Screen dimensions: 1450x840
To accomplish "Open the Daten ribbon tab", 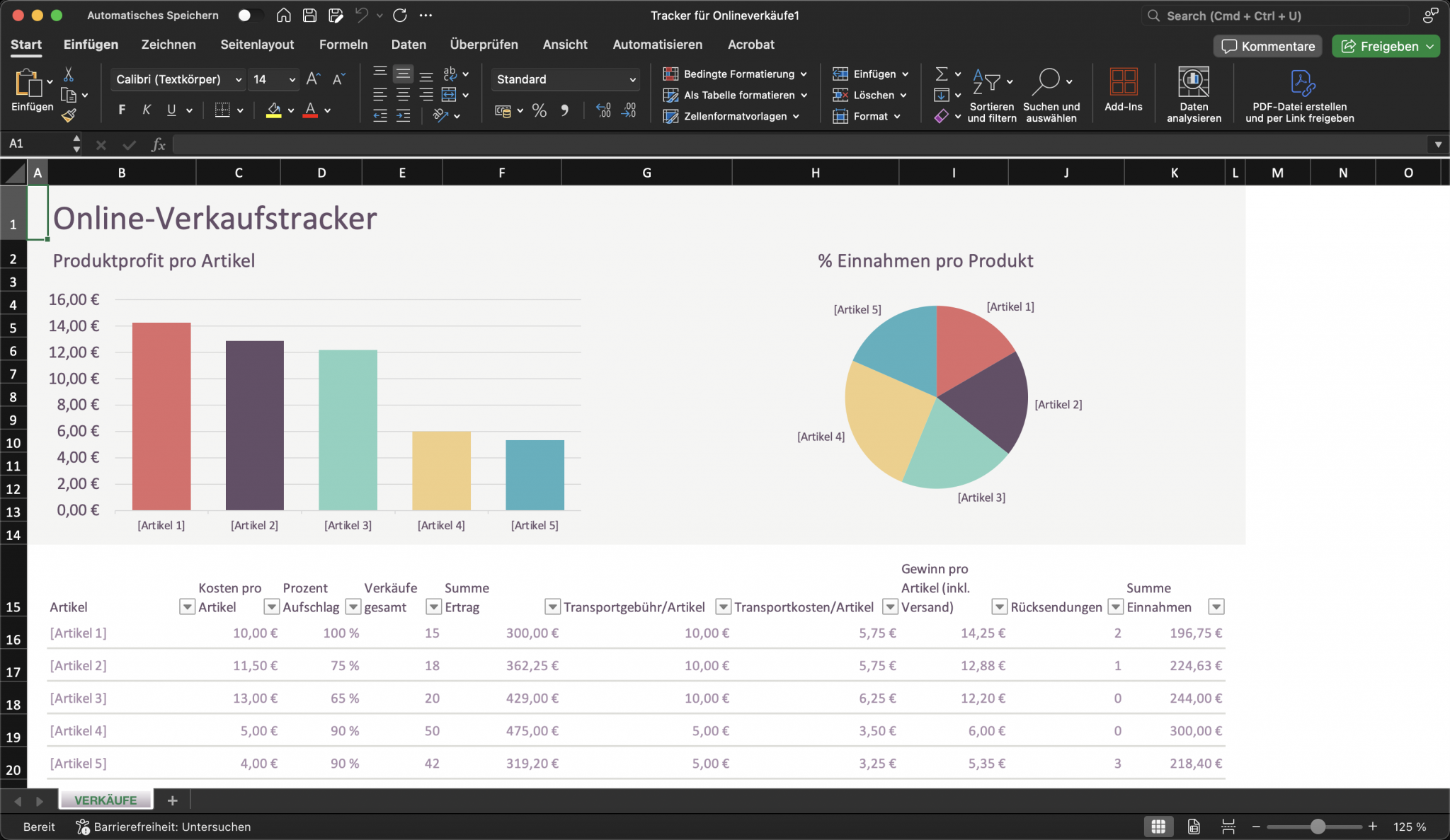I will [x=409, y=45].
